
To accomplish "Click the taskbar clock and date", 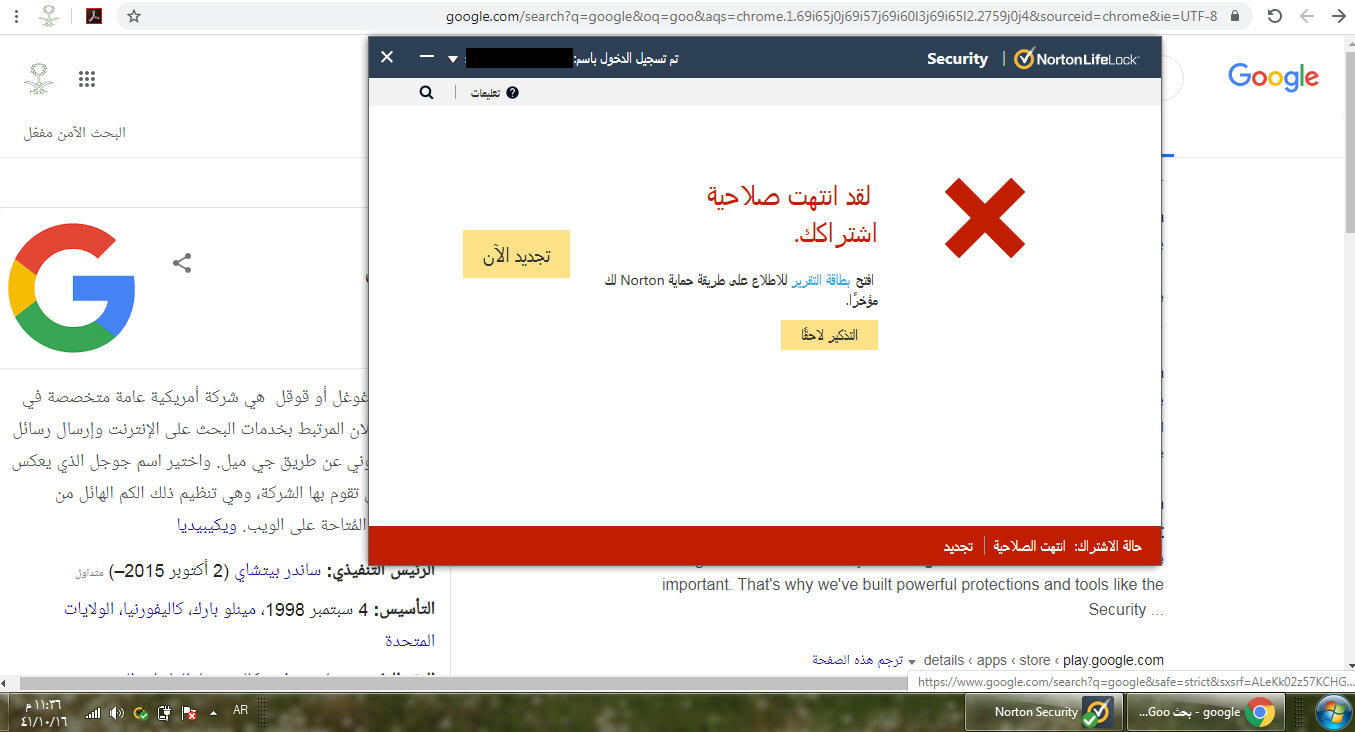I will coord(42,712).
